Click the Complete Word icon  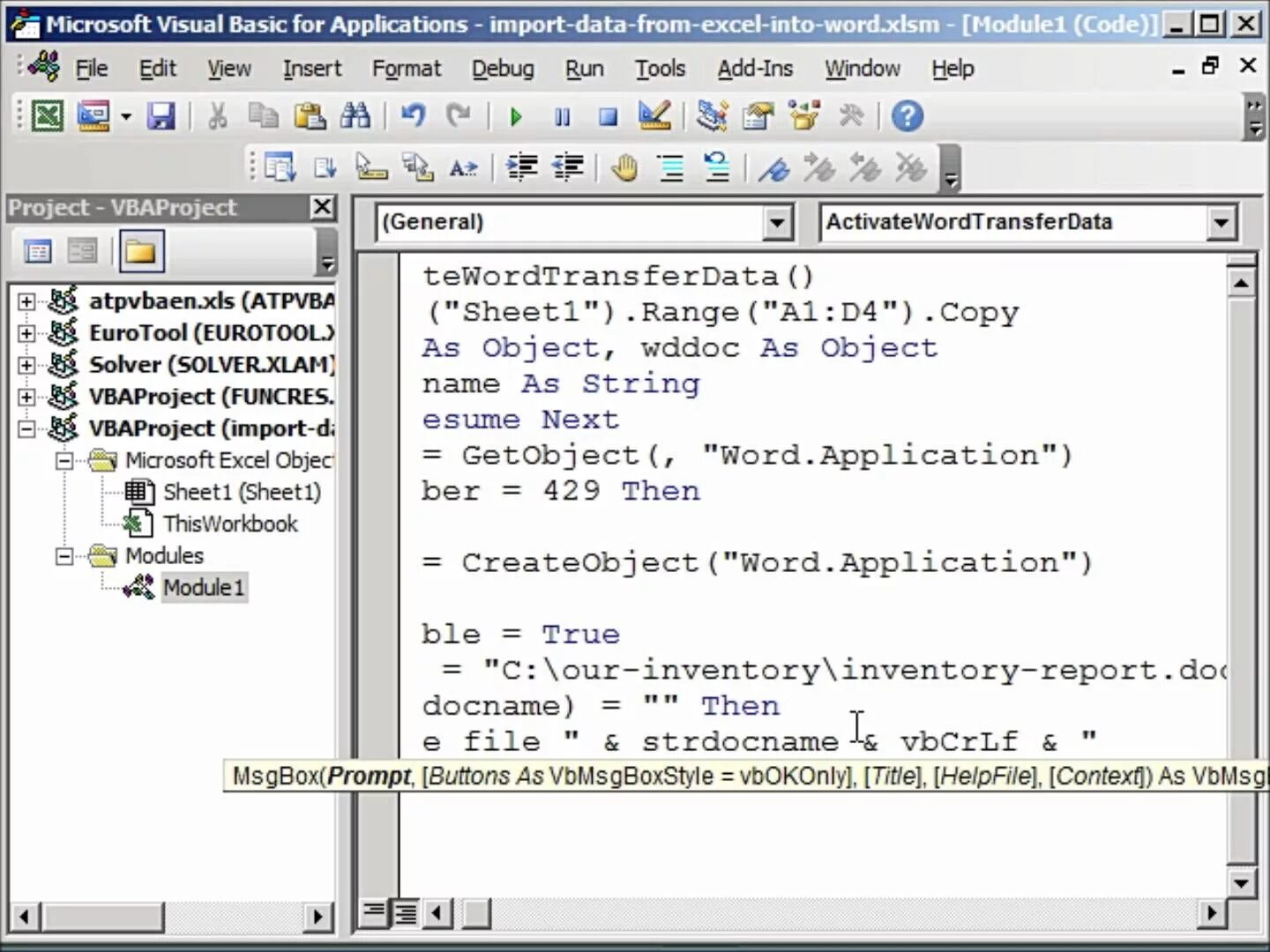pos(463,167)
